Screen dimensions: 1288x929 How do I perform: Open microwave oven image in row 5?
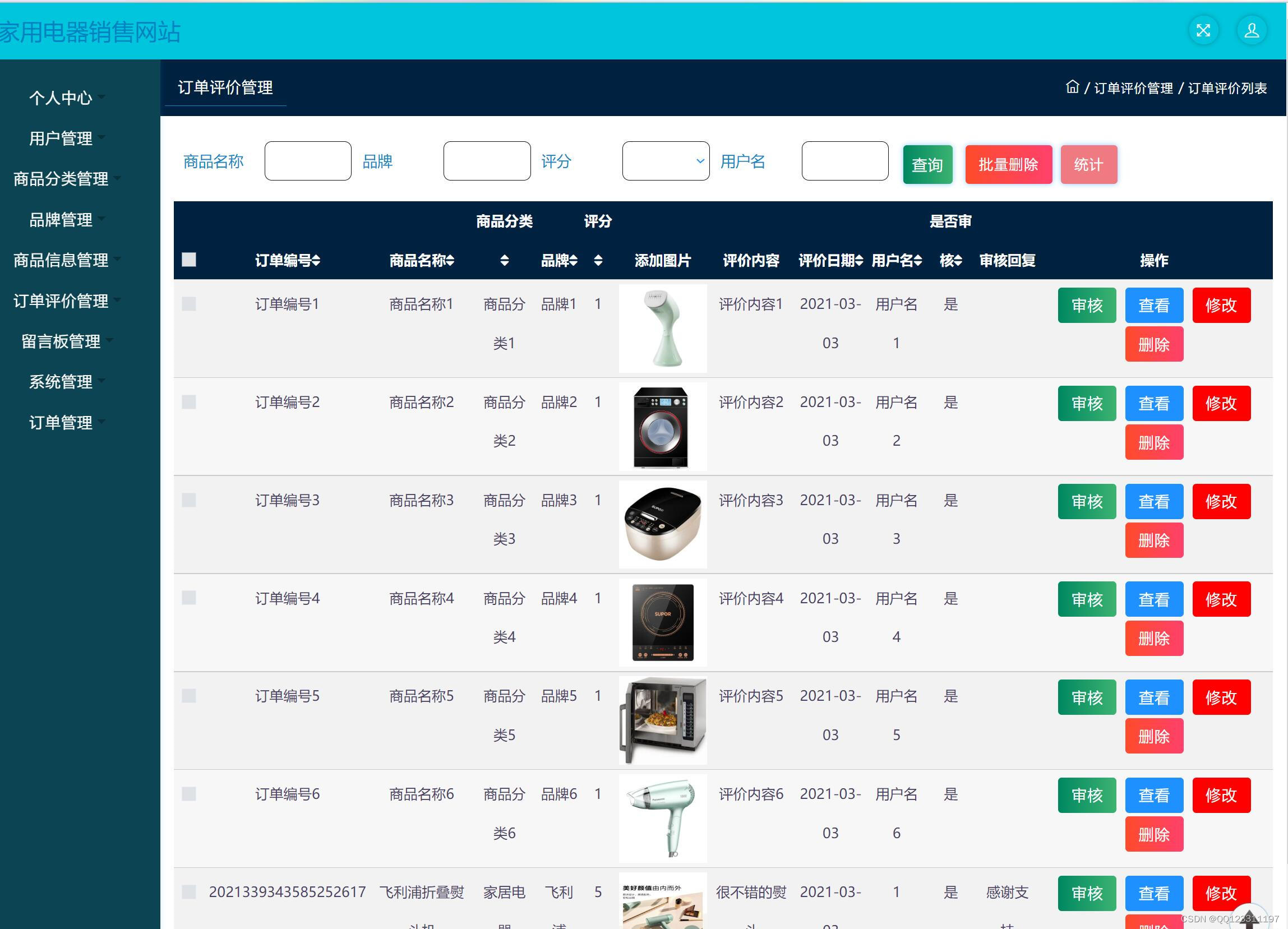click(662, 720)
